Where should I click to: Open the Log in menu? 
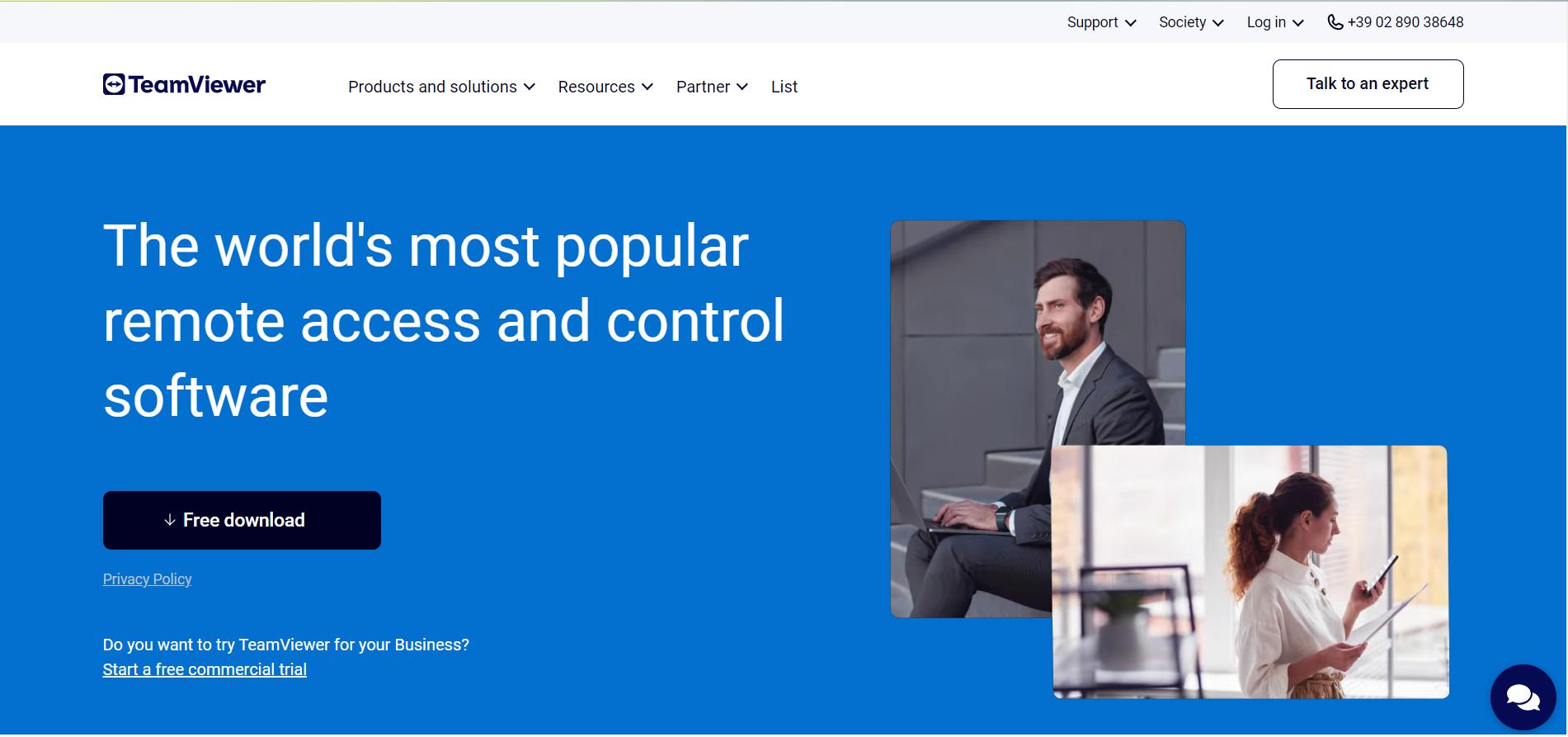(1266, 22)
